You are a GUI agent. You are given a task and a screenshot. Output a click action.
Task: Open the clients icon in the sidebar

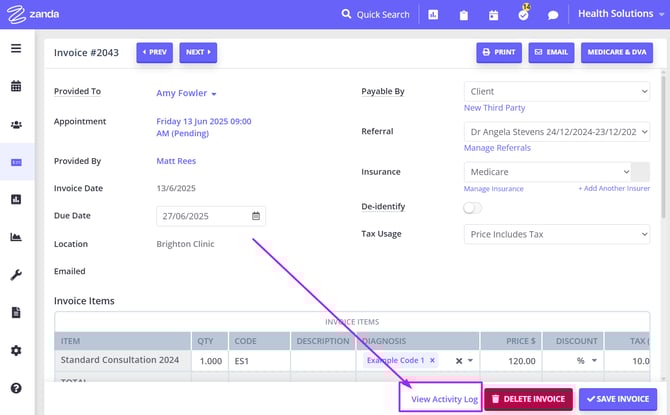click(16, 124)
